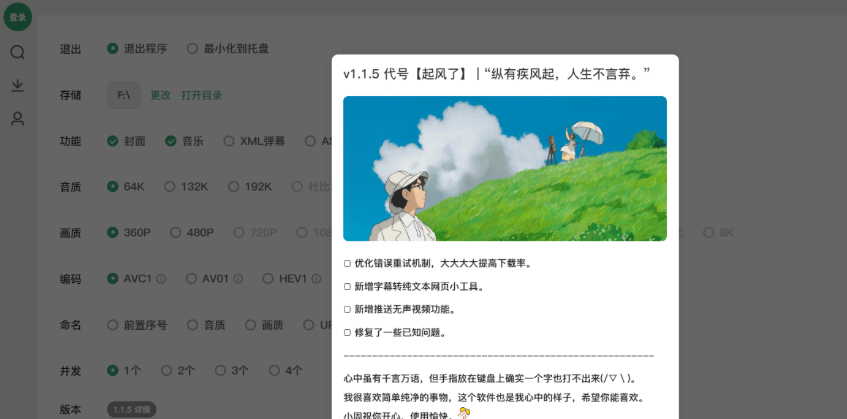Screen dimensions: 847x419
Task: Click the 新增字幕转纯文本网页小工具 line
Action: pos(414,287)
